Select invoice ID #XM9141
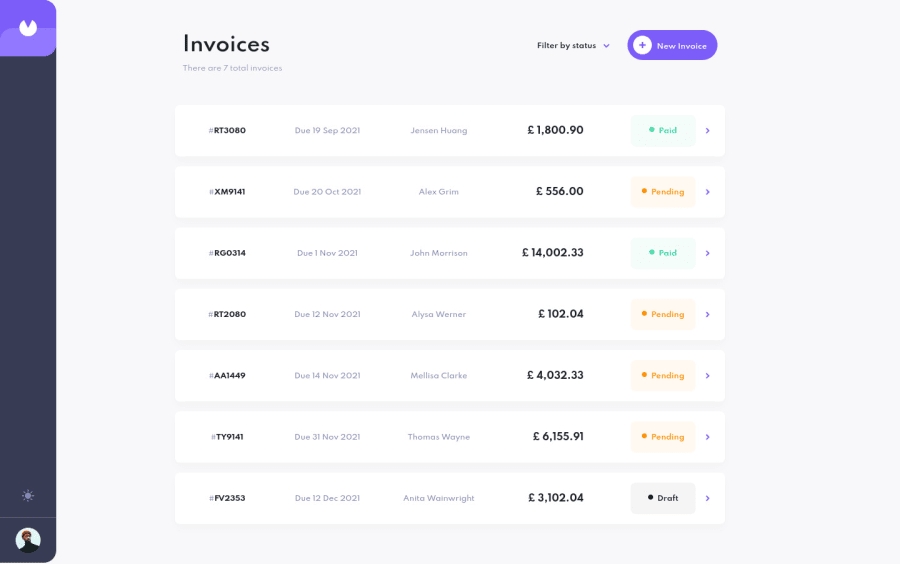Image resolution: width=900 pixels, height=564 pixels. click(x=227, y=192)
